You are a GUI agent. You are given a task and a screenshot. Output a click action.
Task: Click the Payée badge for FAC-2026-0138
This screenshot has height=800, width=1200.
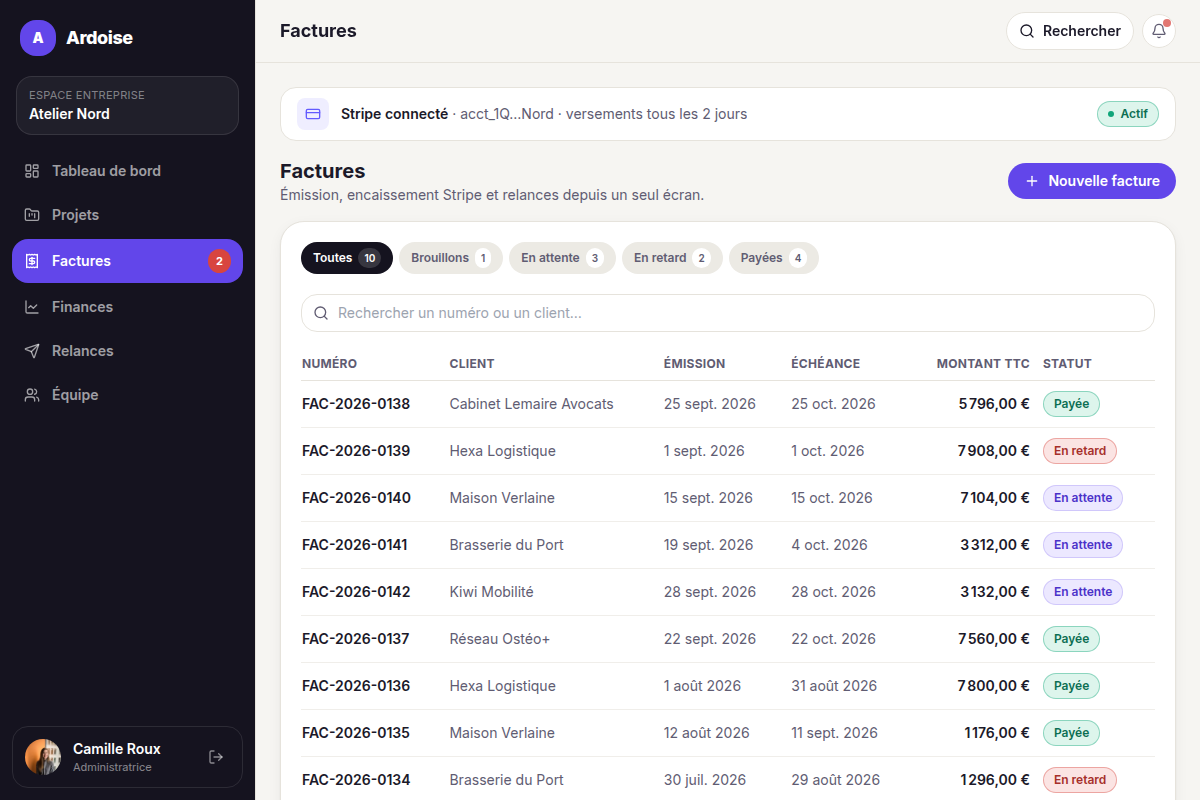[x=1071, y=404]
